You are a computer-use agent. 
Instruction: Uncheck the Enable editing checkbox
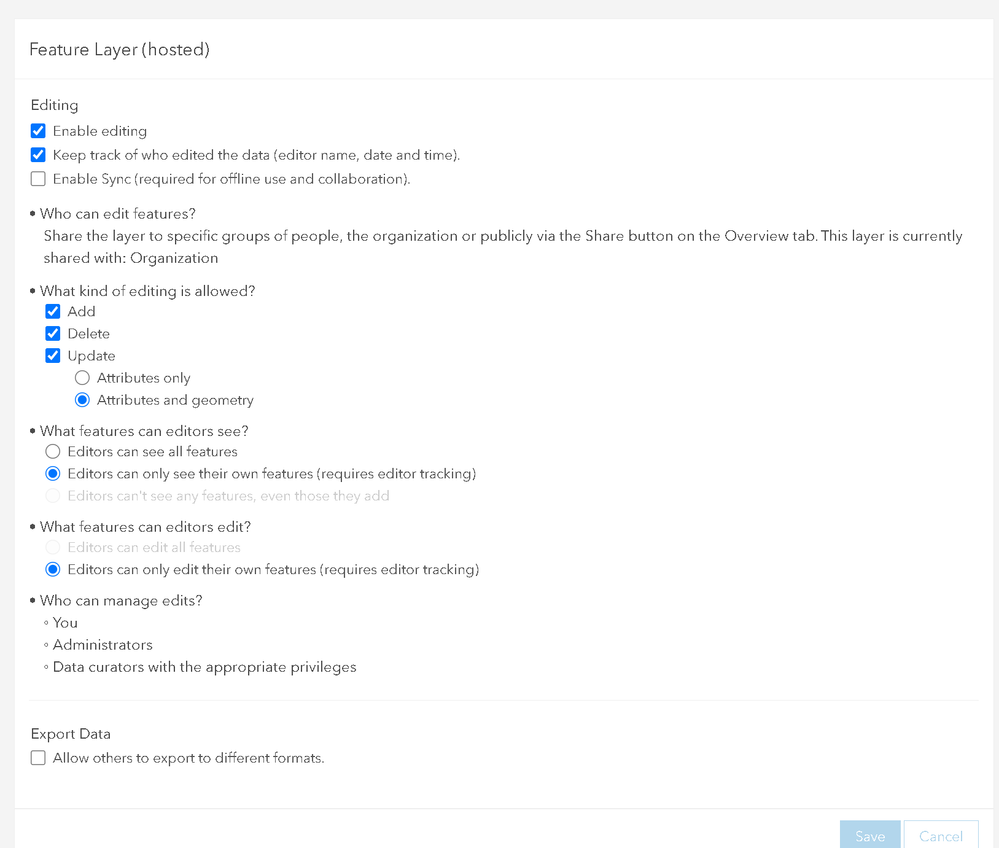(x=38, y=131)
